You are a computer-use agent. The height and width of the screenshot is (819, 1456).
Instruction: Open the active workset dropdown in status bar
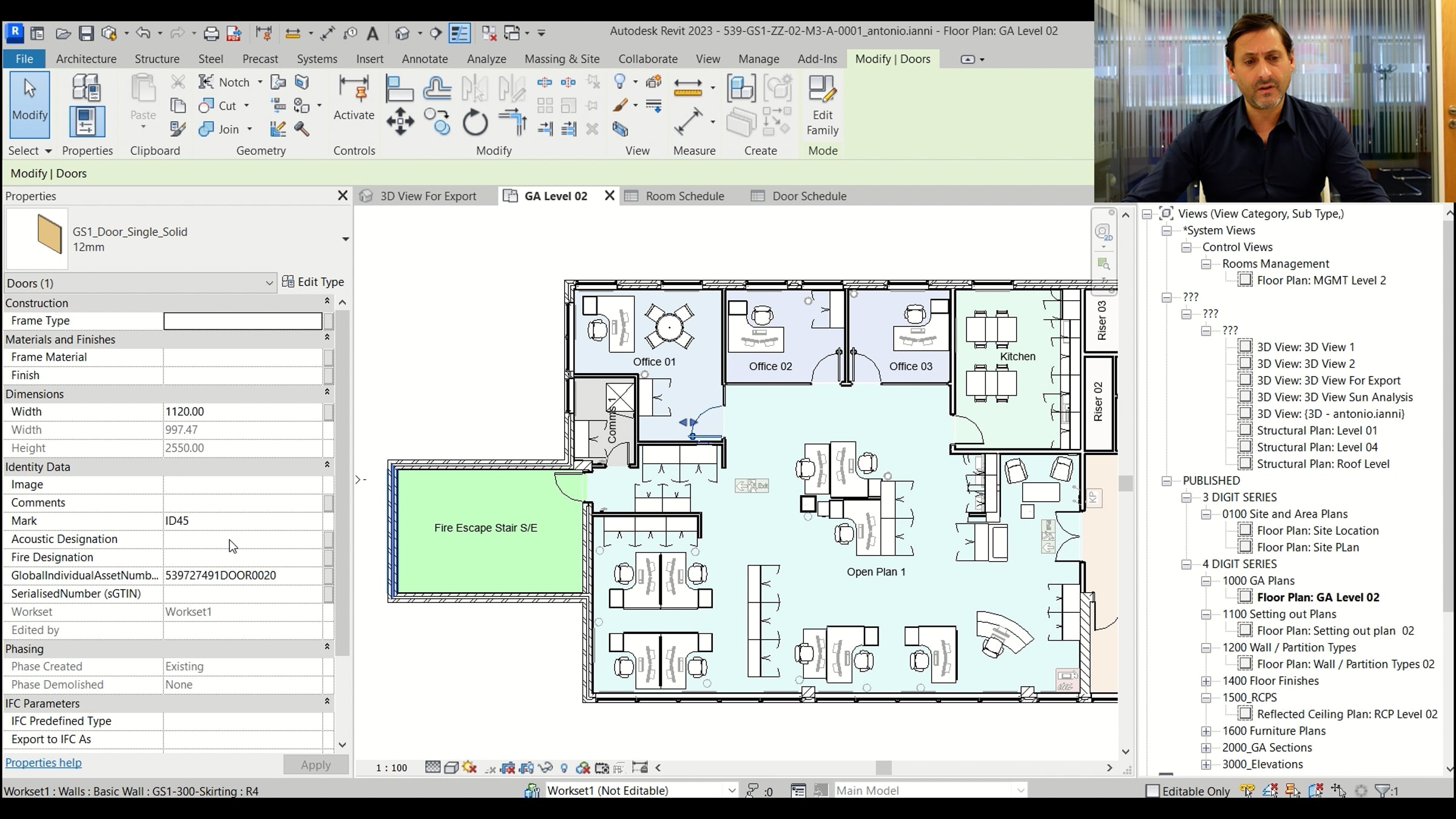tap(732, 790)
